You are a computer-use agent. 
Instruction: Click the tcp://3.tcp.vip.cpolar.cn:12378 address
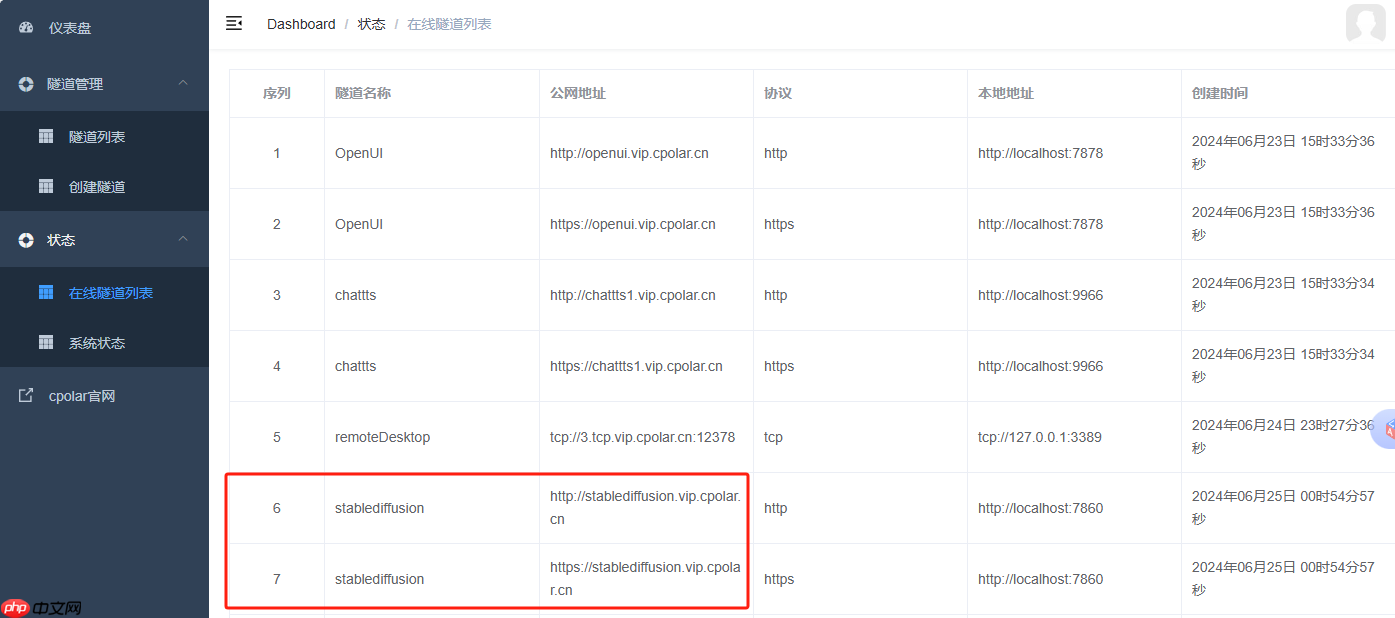tap(643, 437)
